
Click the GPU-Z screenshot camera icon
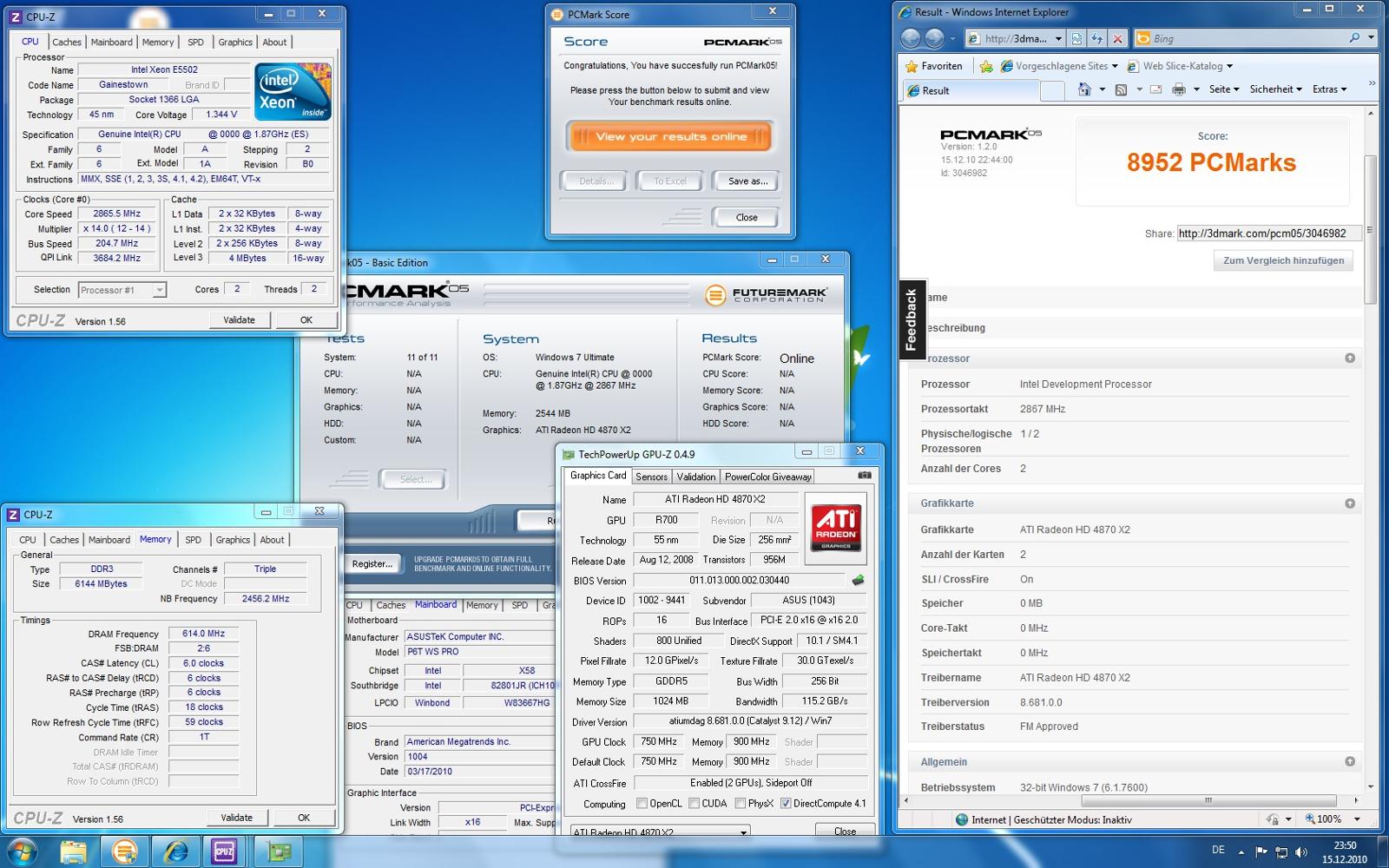pos(865,476)
